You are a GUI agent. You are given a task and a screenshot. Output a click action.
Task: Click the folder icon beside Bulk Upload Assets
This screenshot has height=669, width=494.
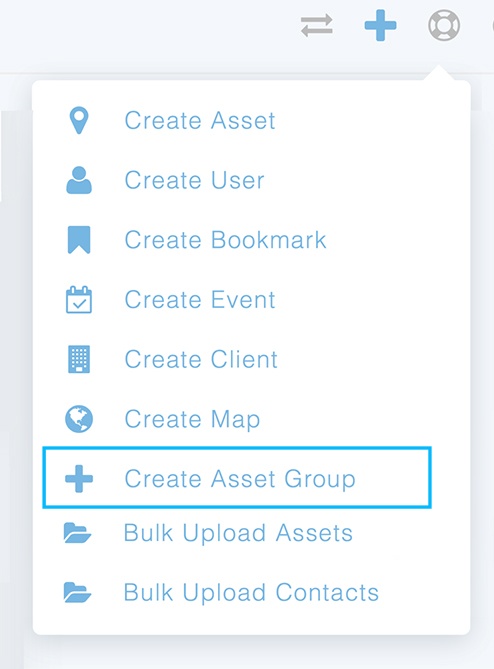pyautogui.click(x=77, y=533)
